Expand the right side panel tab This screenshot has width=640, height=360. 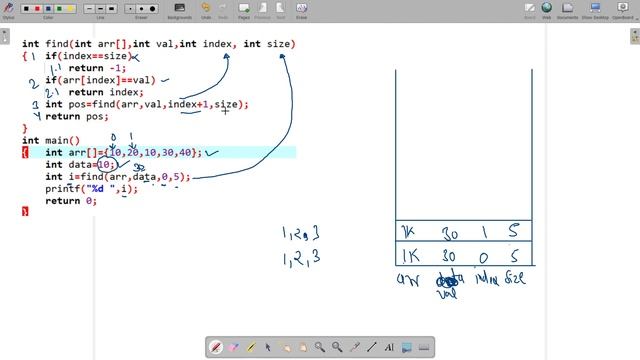click(x=635, y=36)
